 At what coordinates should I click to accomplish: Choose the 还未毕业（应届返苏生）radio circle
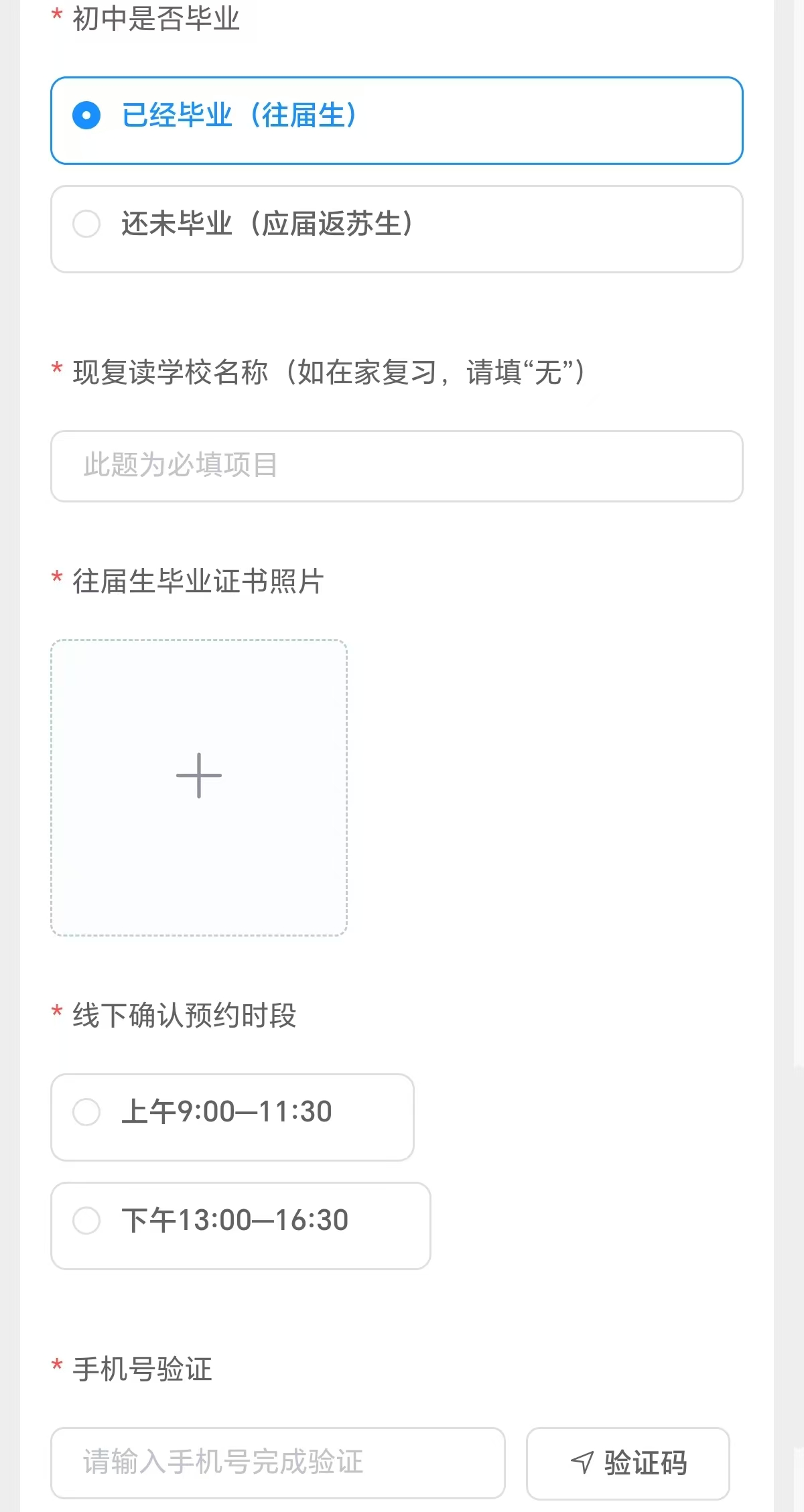[86, 224]
